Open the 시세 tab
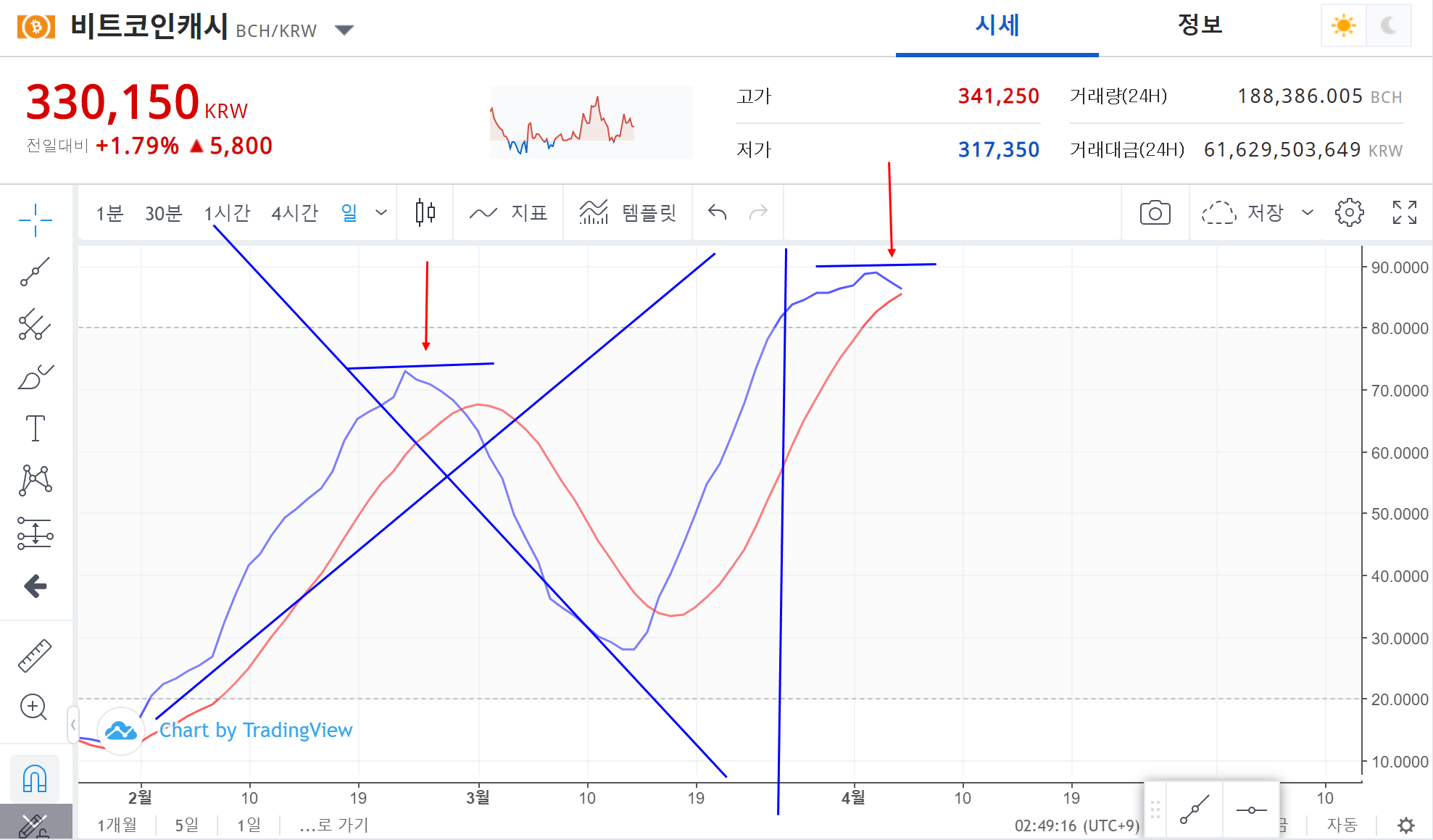1433x840 pixels. point(997,26)
